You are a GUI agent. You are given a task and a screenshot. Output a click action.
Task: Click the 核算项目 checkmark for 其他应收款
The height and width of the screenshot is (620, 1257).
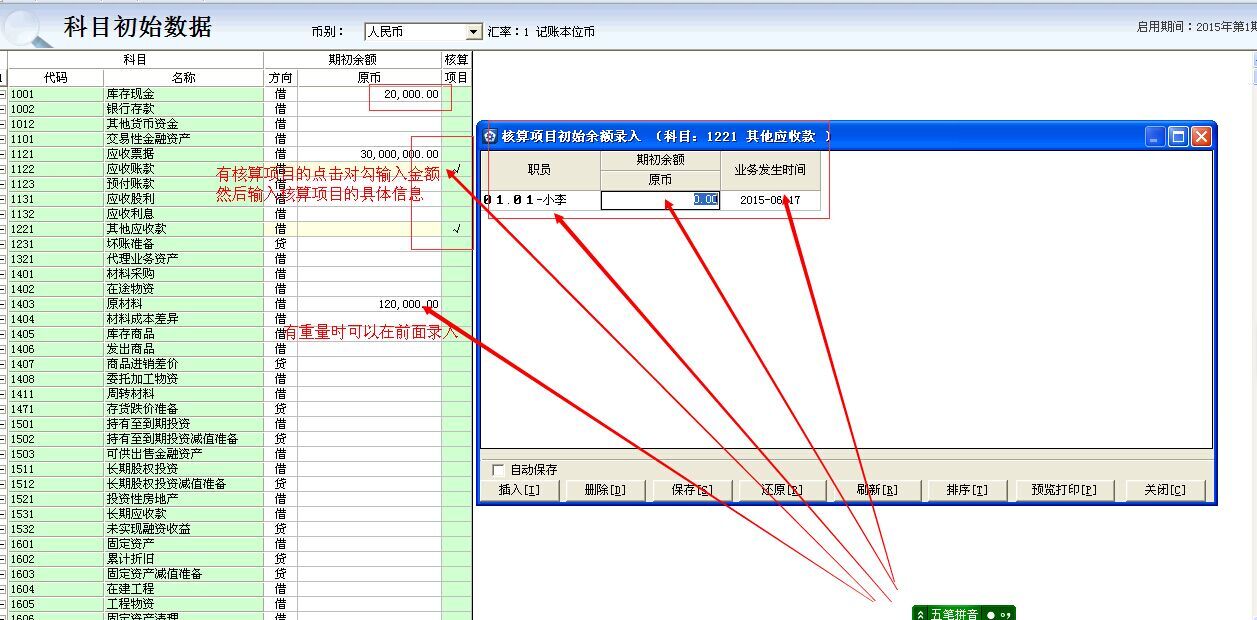coord(456,228)
